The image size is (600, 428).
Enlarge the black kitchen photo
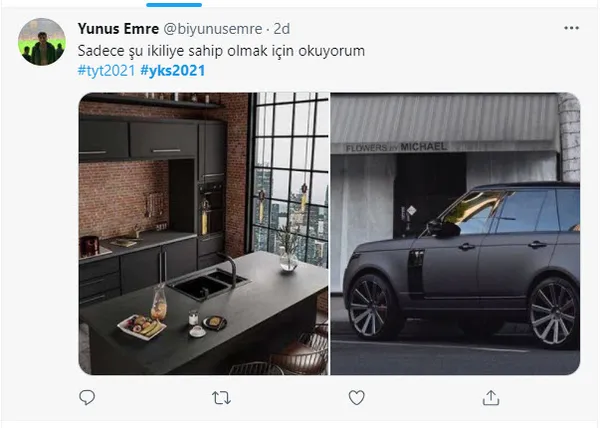204,233
